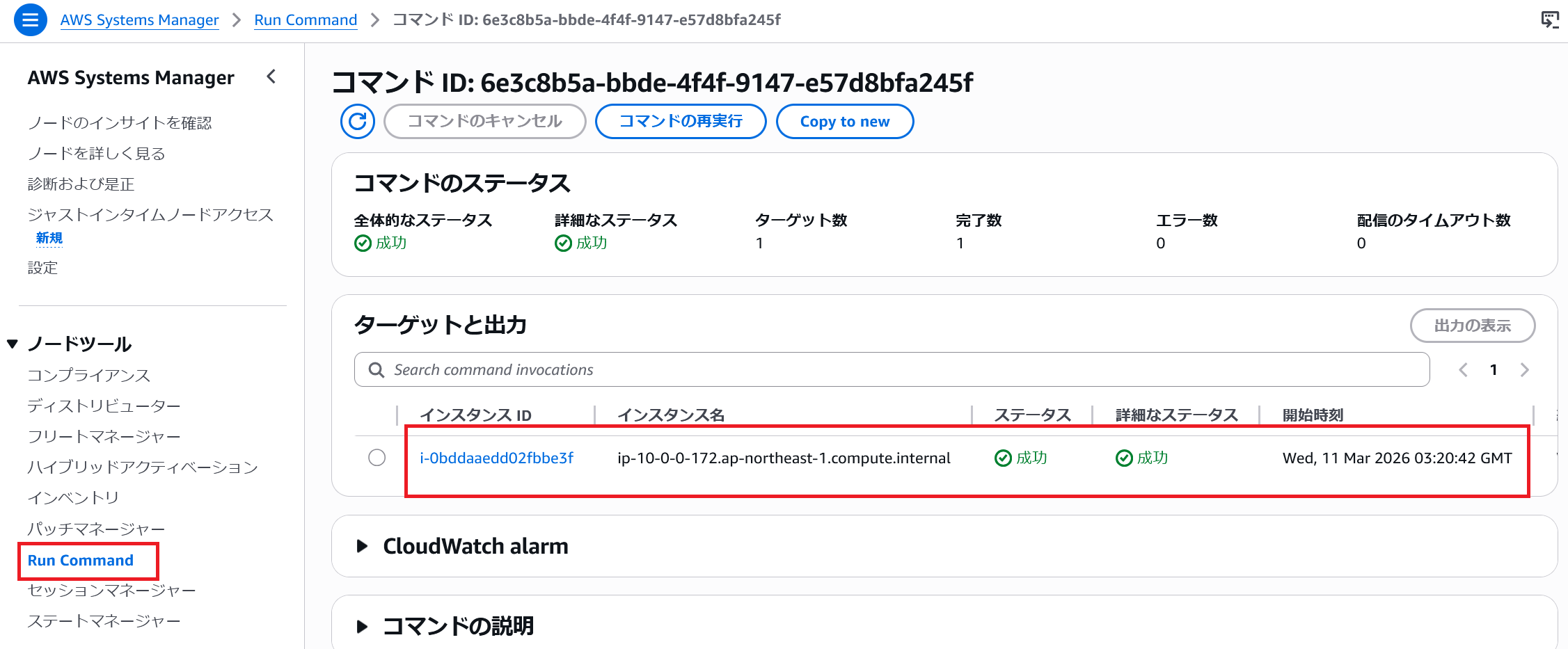Expand the CloudWatch alarm section
The image size is (1568, 649).
(x=362, y=546)
